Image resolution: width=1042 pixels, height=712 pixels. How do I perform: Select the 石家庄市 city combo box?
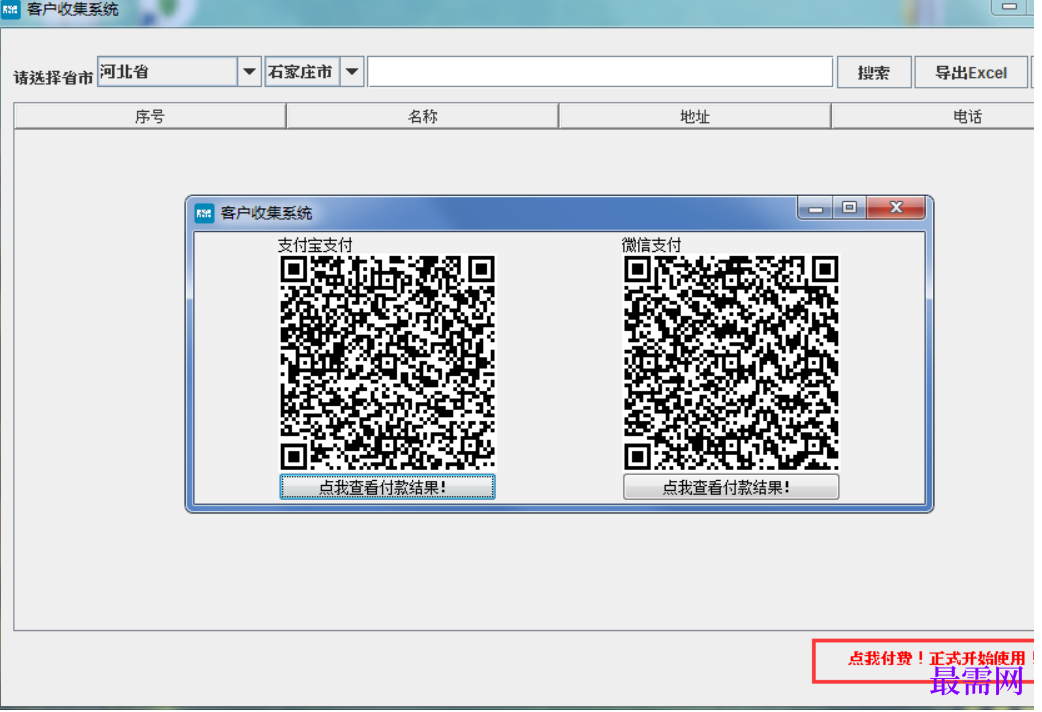(314, 72)
